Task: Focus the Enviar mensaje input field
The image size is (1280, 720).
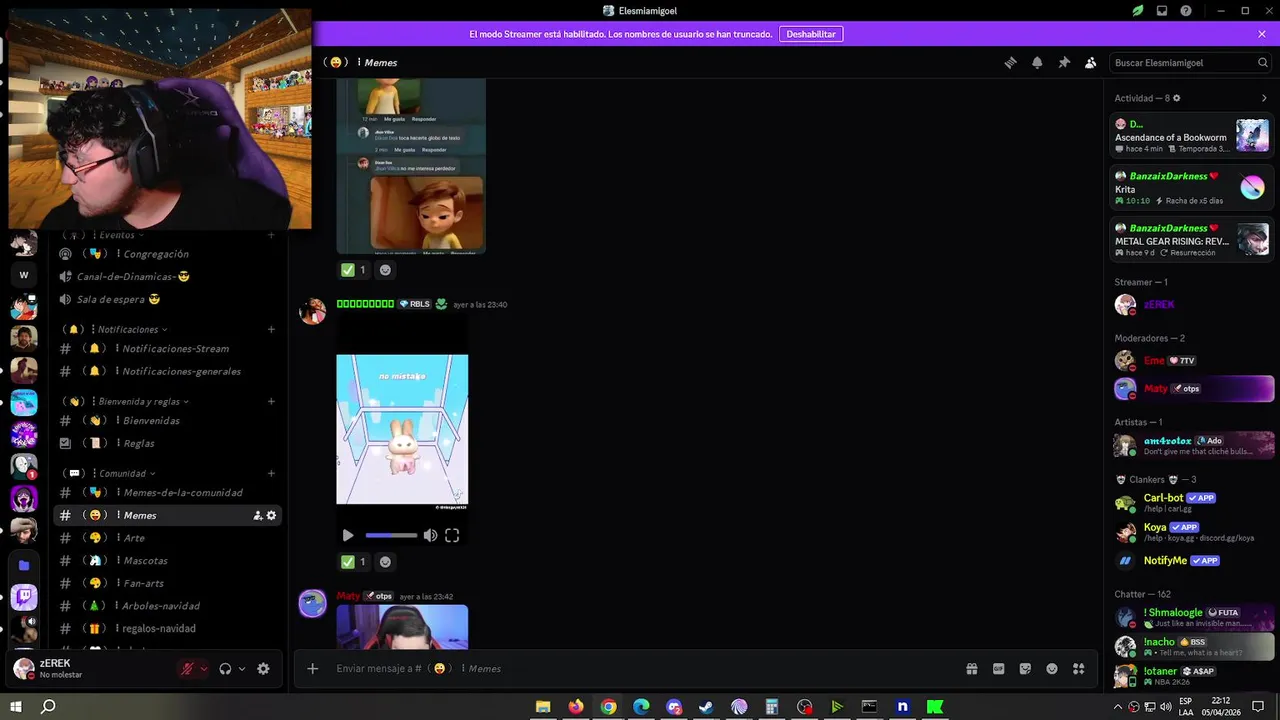Action: pyautogui.click(x=640, y=668)
